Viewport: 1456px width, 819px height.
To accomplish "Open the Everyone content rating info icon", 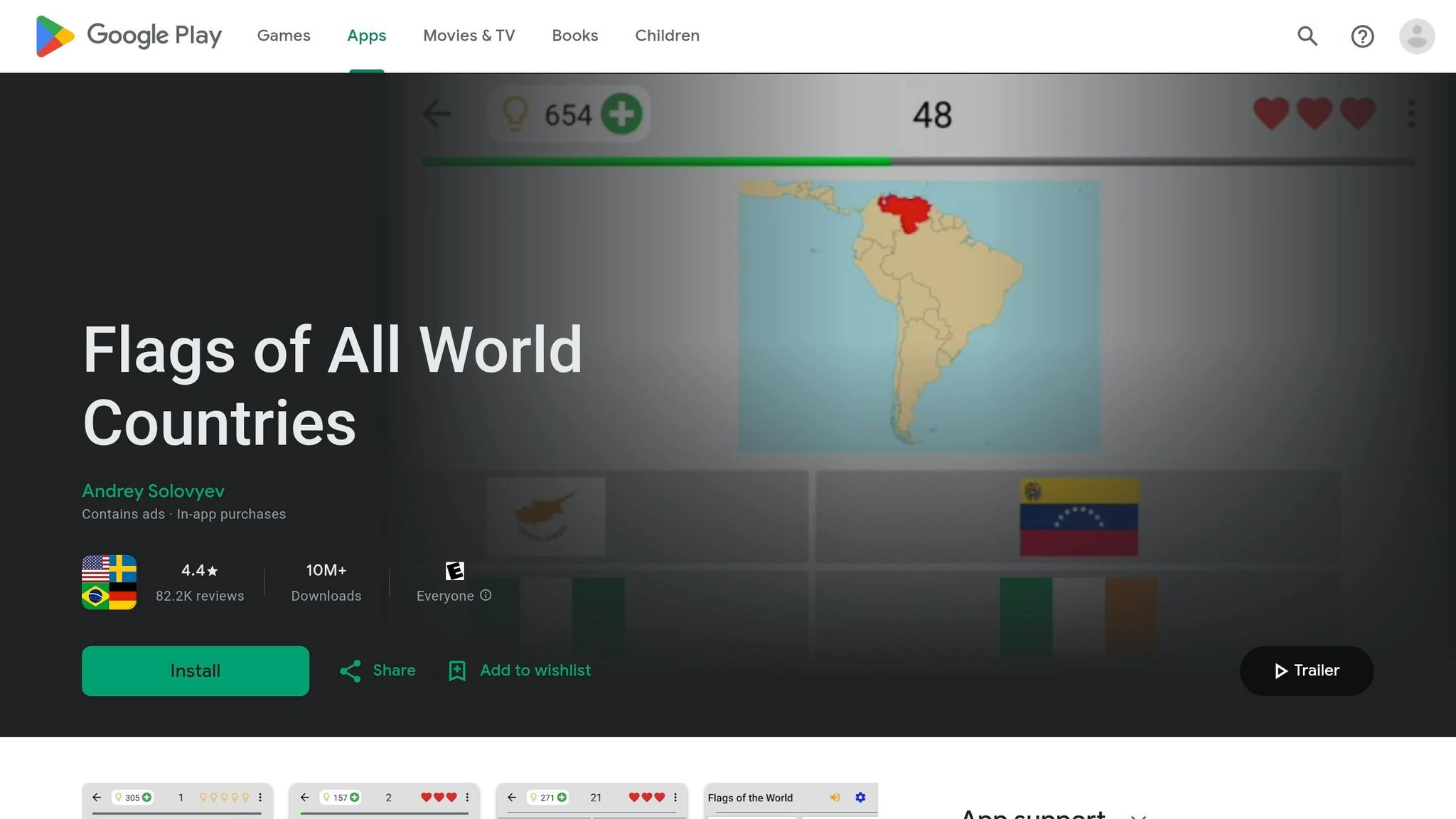I will pos(486,596).
